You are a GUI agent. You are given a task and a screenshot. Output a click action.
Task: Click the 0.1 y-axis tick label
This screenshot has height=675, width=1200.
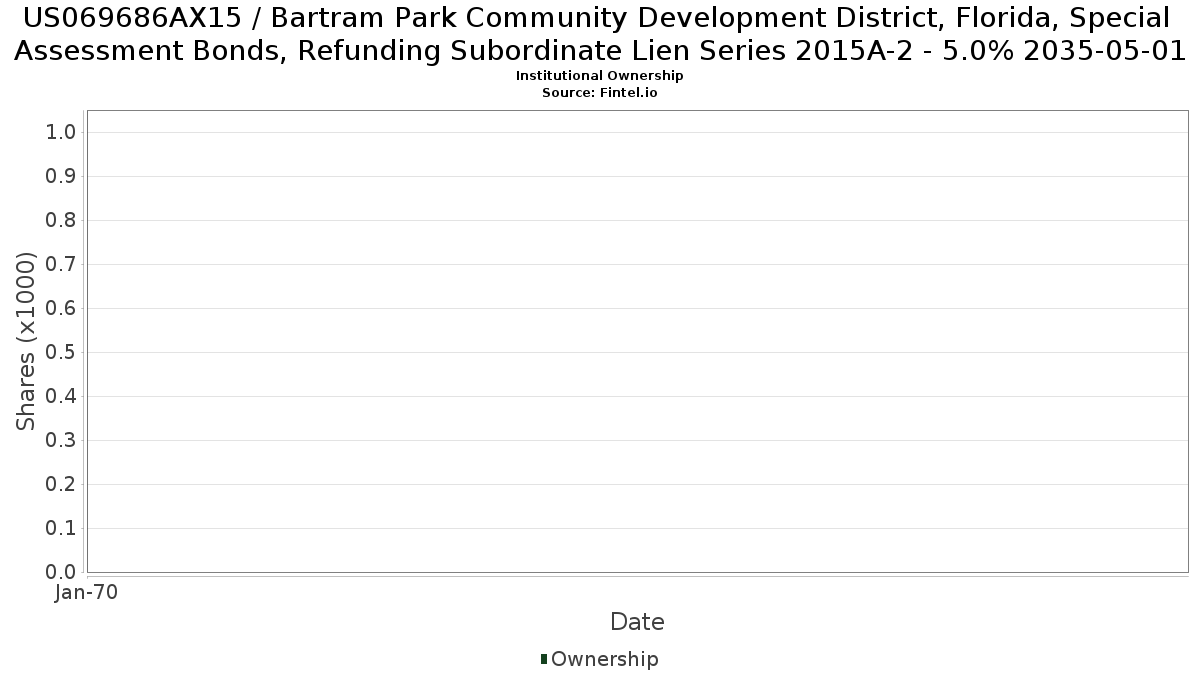pyautogui.click(x=61, y=529)
